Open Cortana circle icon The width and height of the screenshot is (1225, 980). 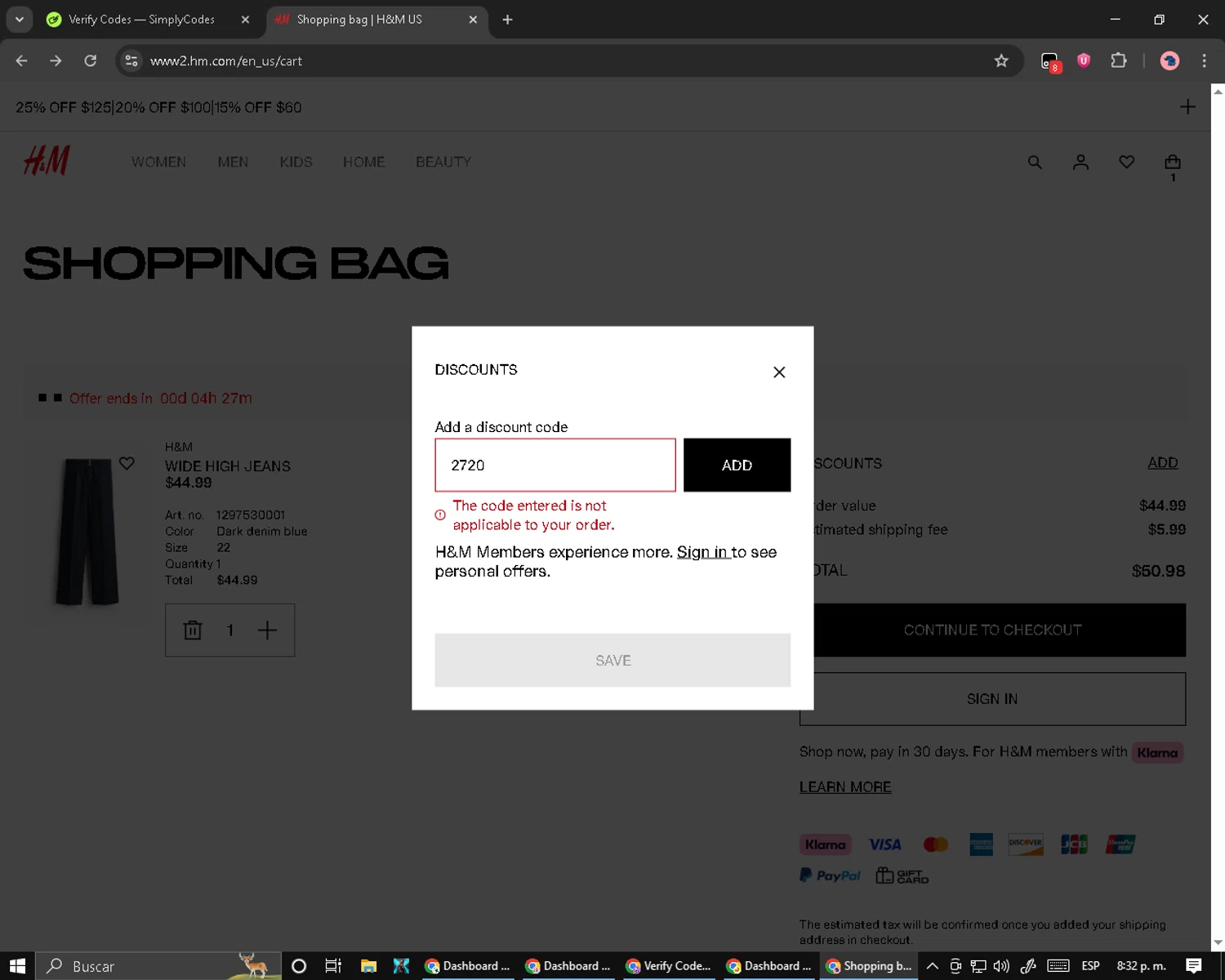tap(299, 966)
